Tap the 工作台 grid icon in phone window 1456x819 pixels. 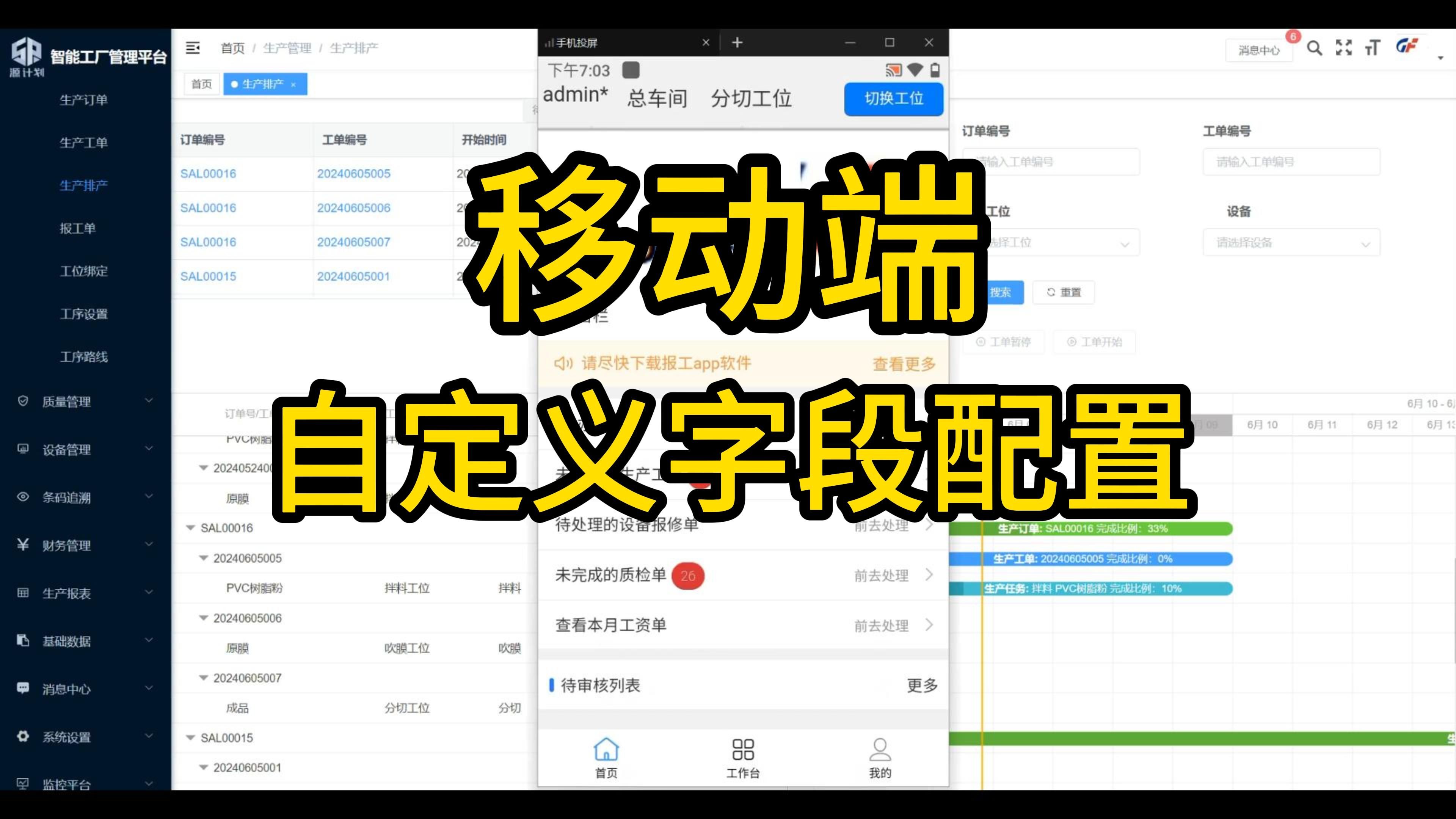(743, 750)
